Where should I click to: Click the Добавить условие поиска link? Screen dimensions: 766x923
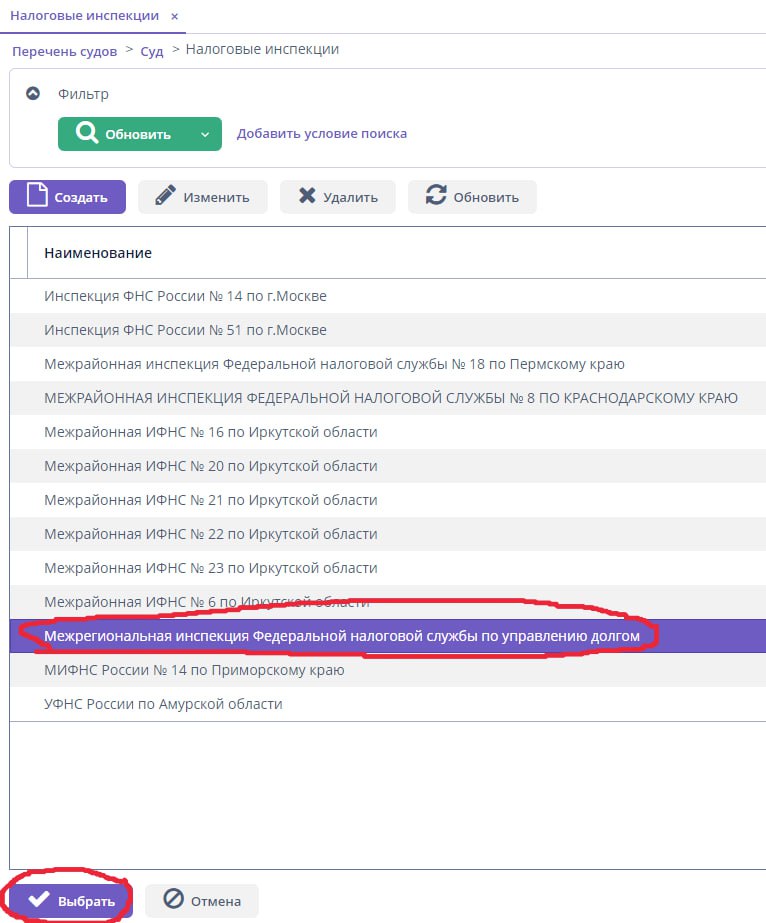coord(321,134)
